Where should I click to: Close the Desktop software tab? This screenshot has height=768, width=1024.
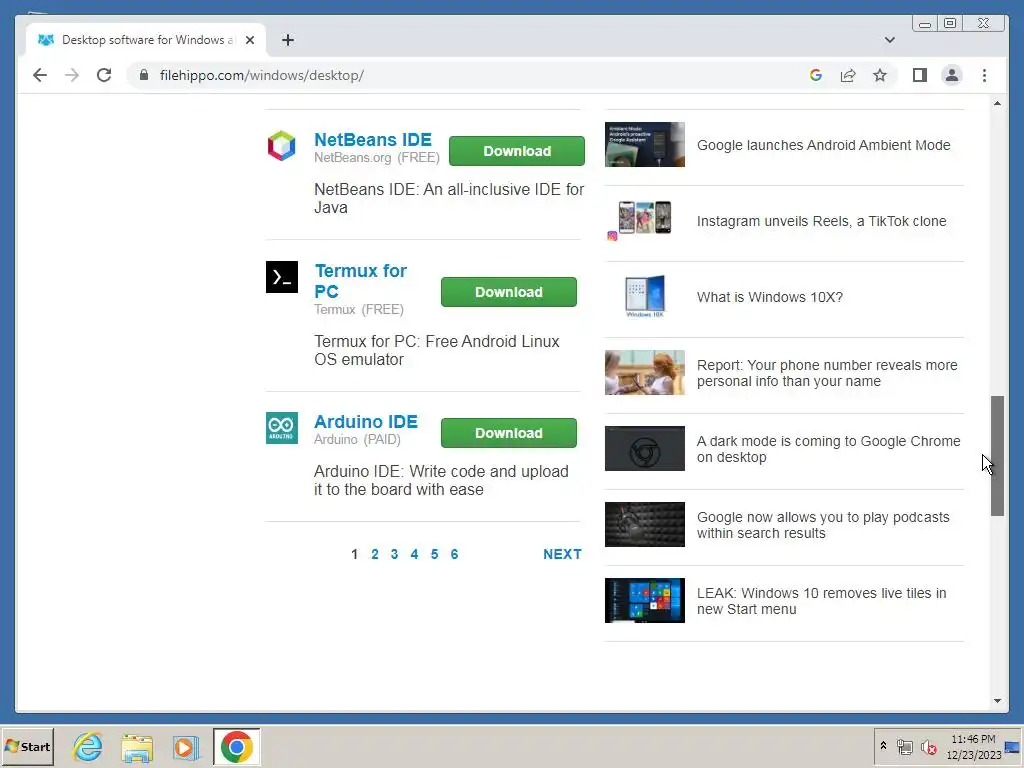coord(249,40)
